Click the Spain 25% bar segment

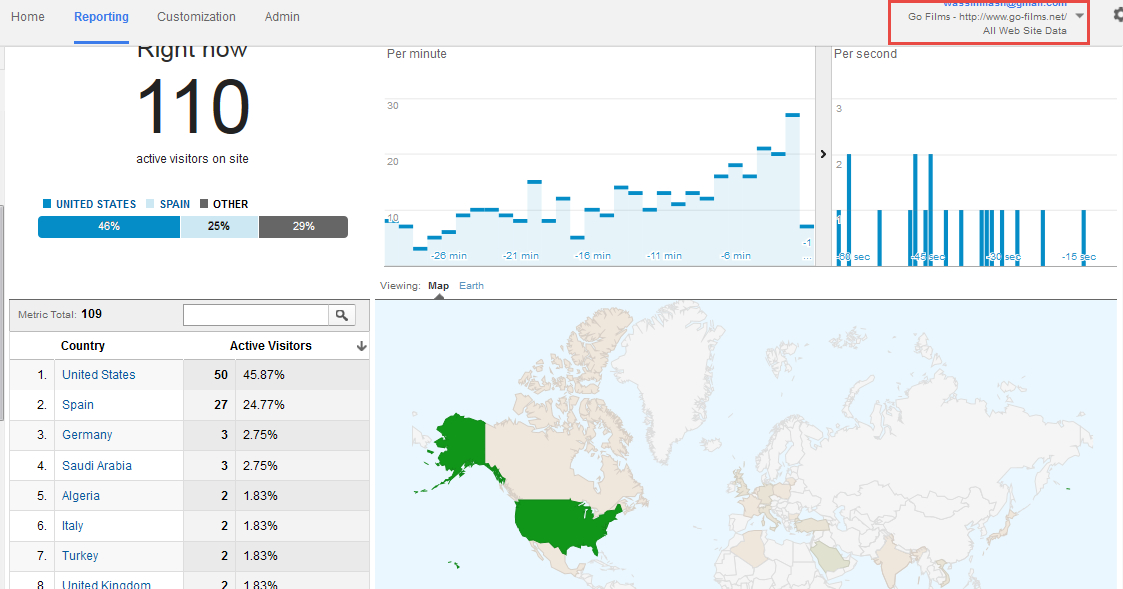(219, 226)
